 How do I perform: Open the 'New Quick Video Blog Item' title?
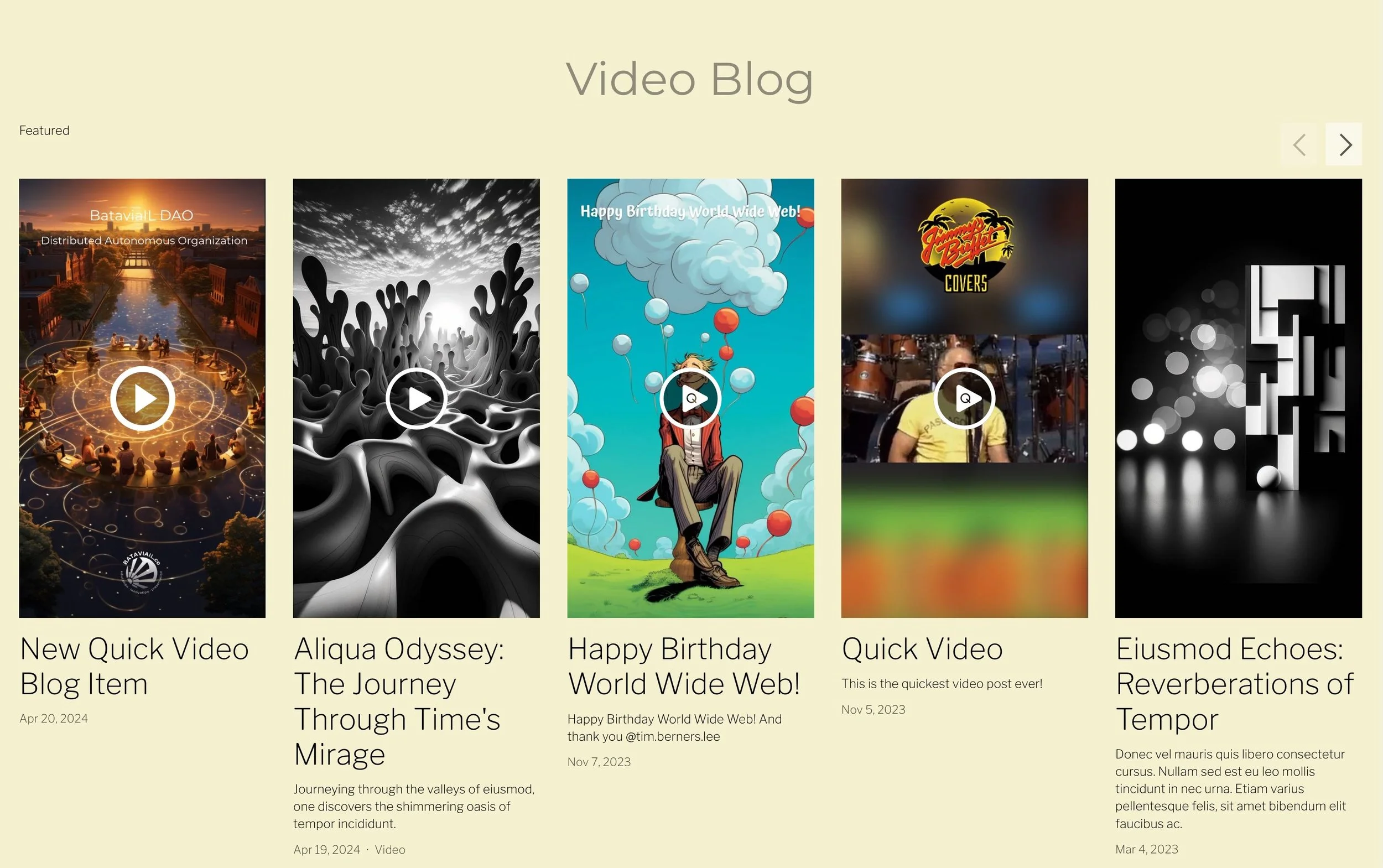click(134, 667)
